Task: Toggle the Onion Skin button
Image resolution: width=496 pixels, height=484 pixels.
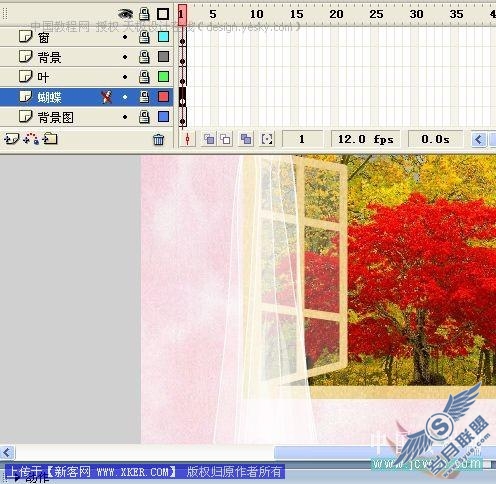Action: click(209, 139)
